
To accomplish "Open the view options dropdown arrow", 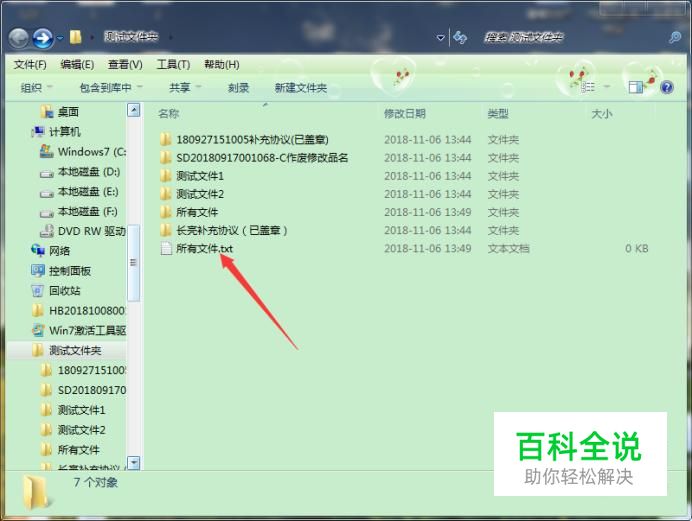I will [x=606, y=87].
